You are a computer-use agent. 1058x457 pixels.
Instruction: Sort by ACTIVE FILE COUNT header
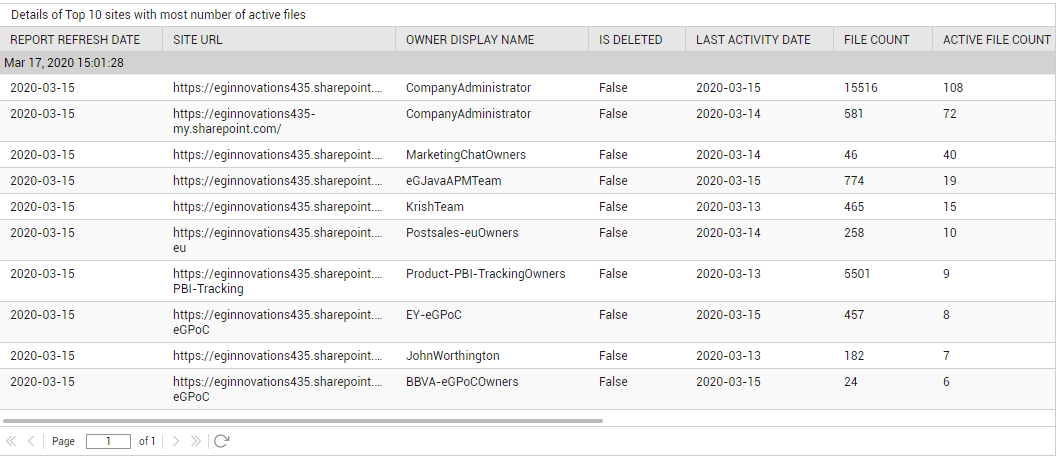995,40
